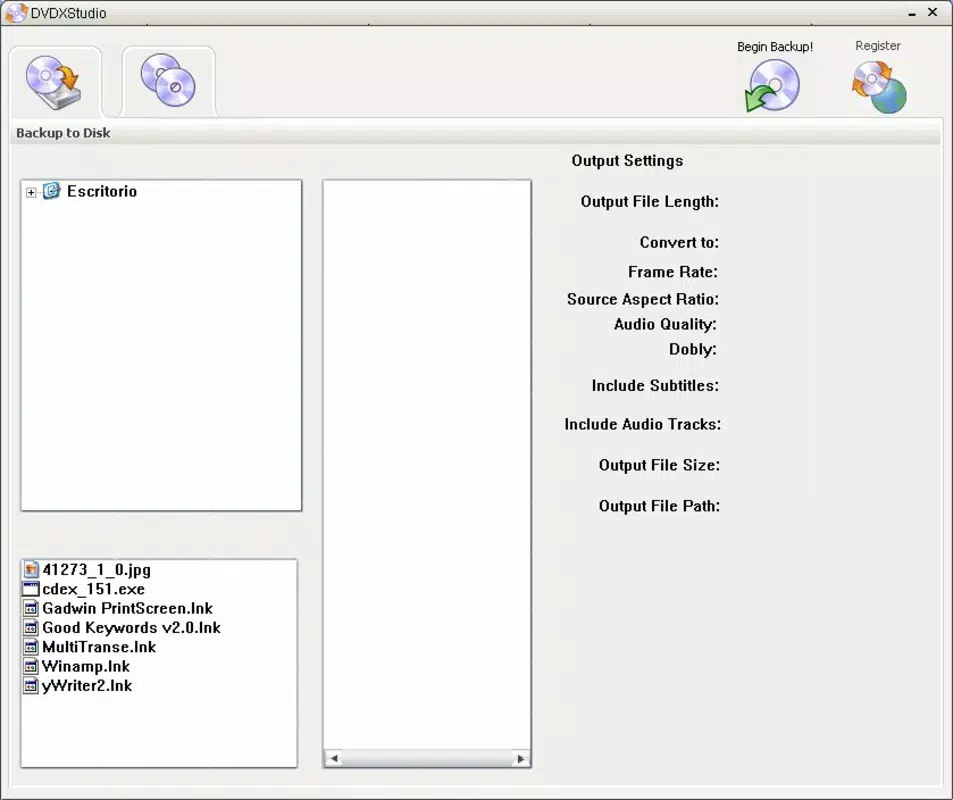Open the Register globe icon
Image resolution: width=953 pixels, height=800 pixels.
(x=879, y=88)
